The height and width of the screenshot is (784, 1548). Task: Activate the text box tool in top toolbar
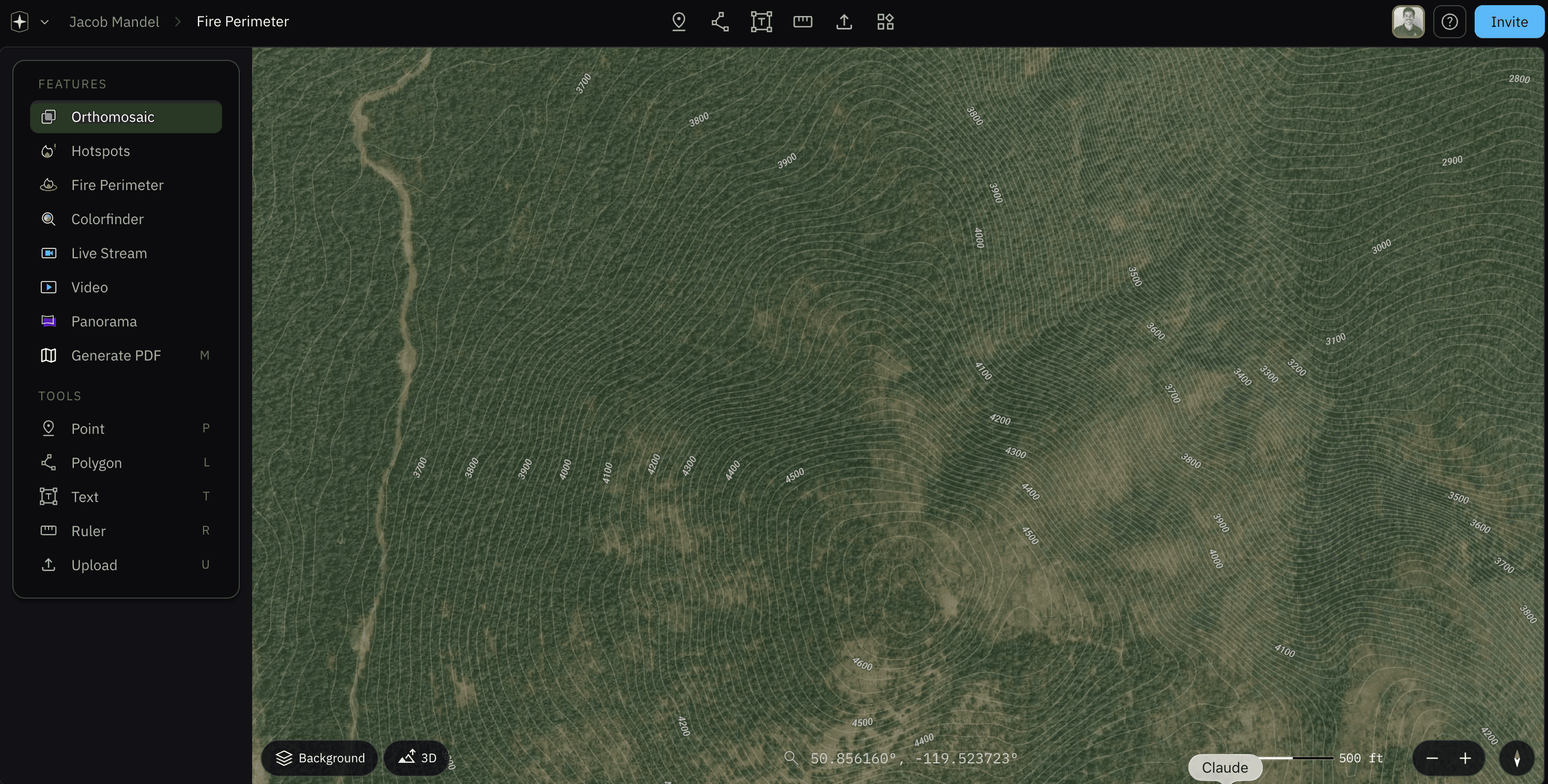click(x=762, y=22)
